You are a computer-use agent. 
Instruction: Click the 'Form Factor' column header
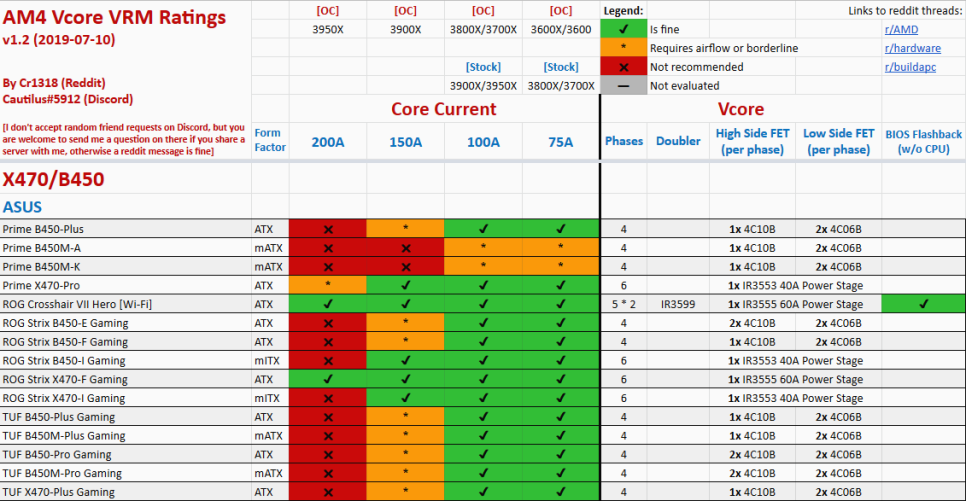click(x=270, y=140)
